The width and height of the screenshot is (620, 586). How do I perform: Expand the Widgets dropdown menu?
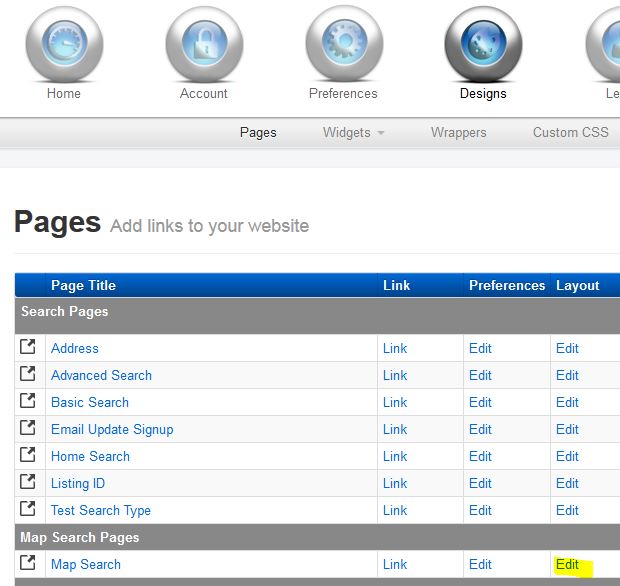pyautogui.click(x=353, y=132)
